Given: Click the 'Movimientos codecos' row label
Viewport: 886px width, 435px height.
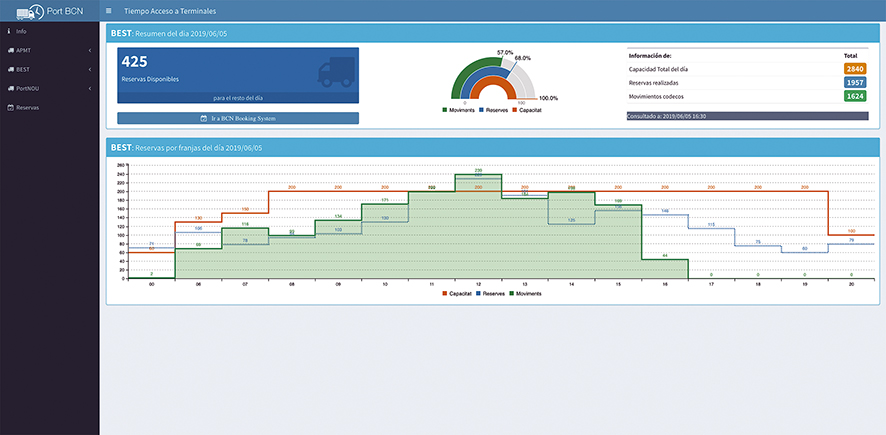Looking at the screenshot, I should point(655,97).
